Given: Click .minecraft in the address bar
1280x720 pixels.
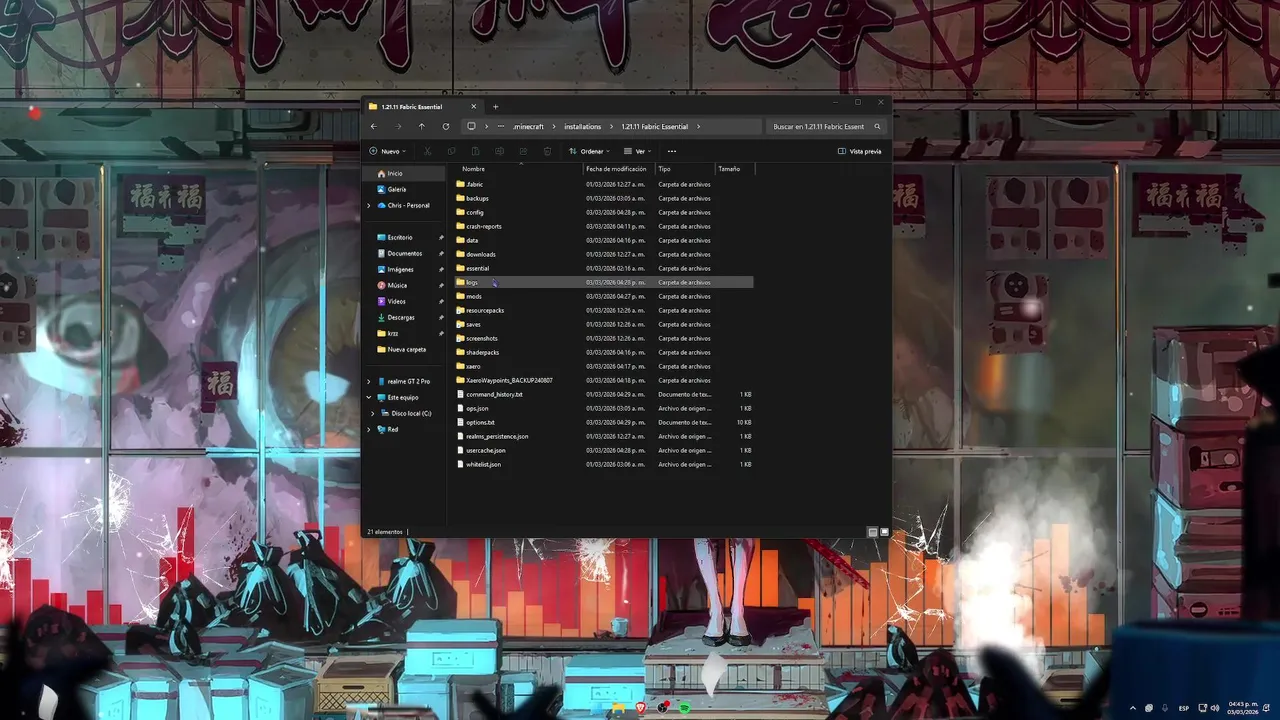Looking at the screenshot, I should 528,127.
